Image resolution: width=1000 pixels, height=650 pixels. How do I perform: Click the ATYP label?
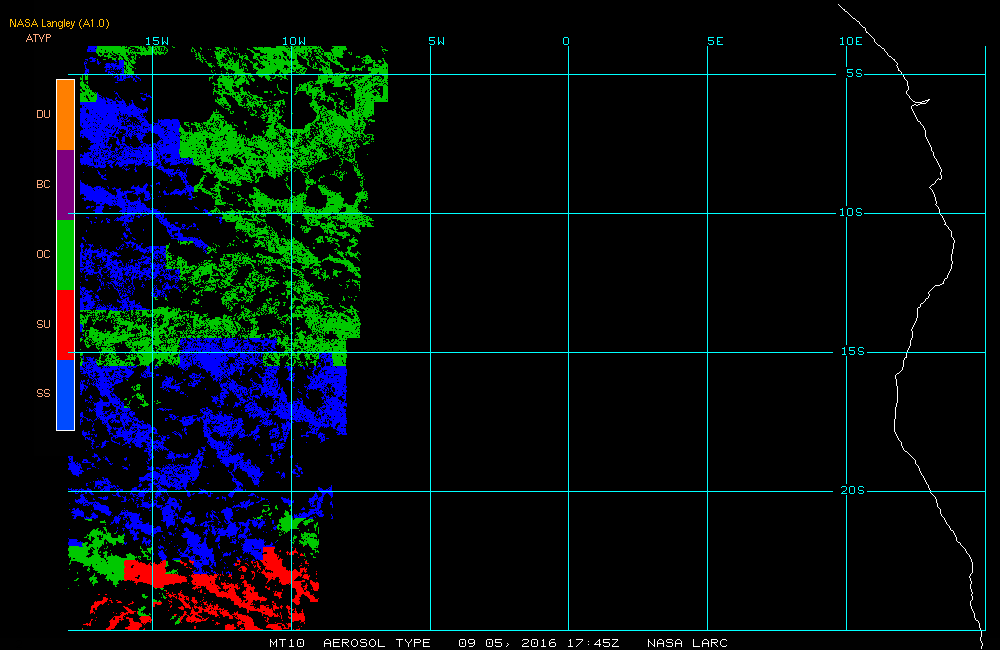tap(38, 38)
